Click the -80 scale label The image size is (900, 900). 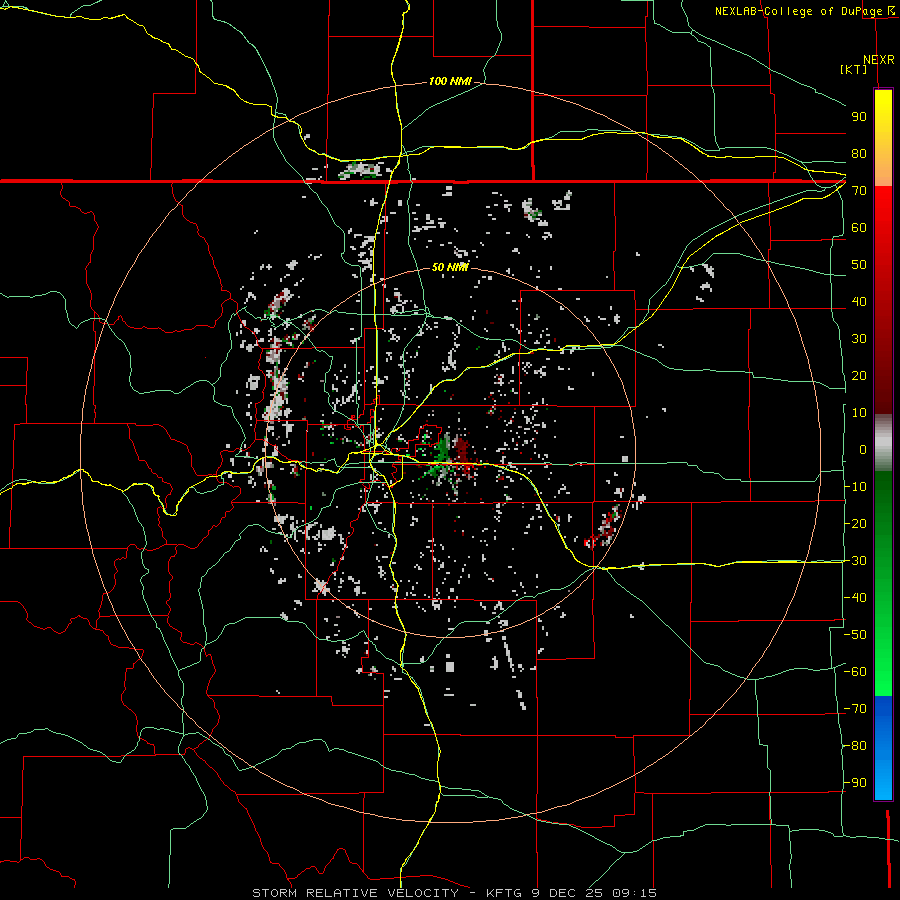855,746
